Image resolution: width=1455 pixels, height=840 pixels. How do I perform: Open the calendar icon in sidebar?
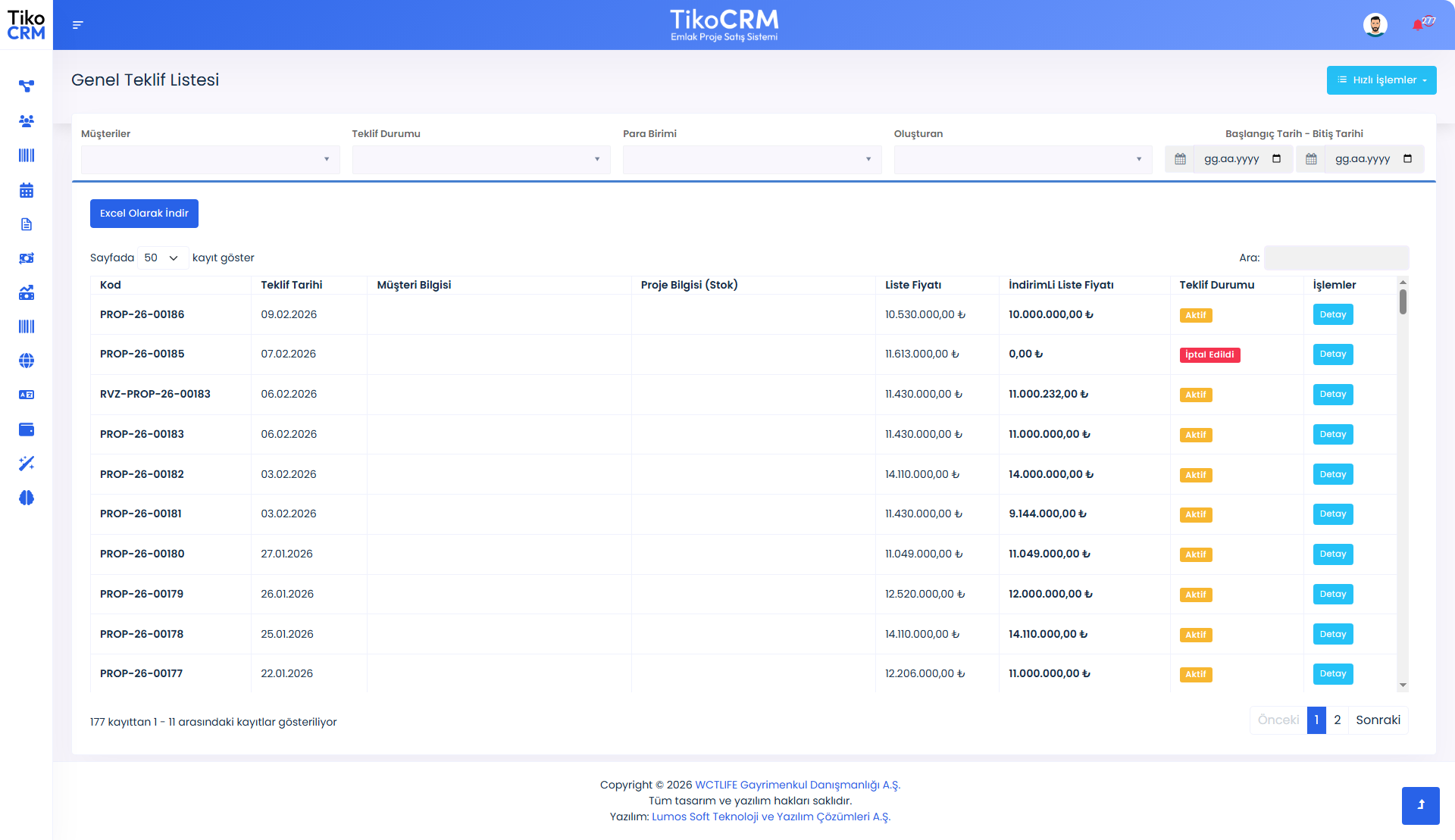point(27,190)
